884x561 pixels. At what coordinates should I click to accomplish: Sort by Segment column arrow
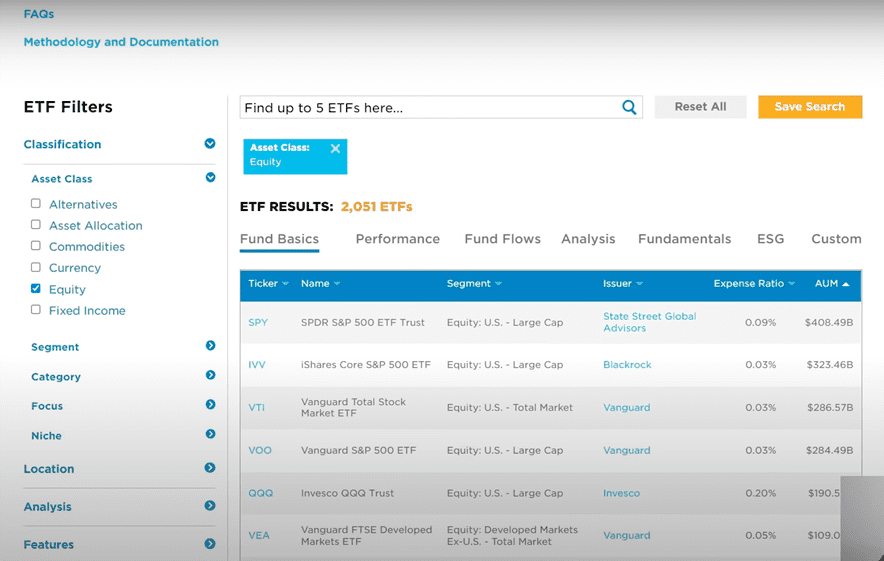click(x=499, y=284)
